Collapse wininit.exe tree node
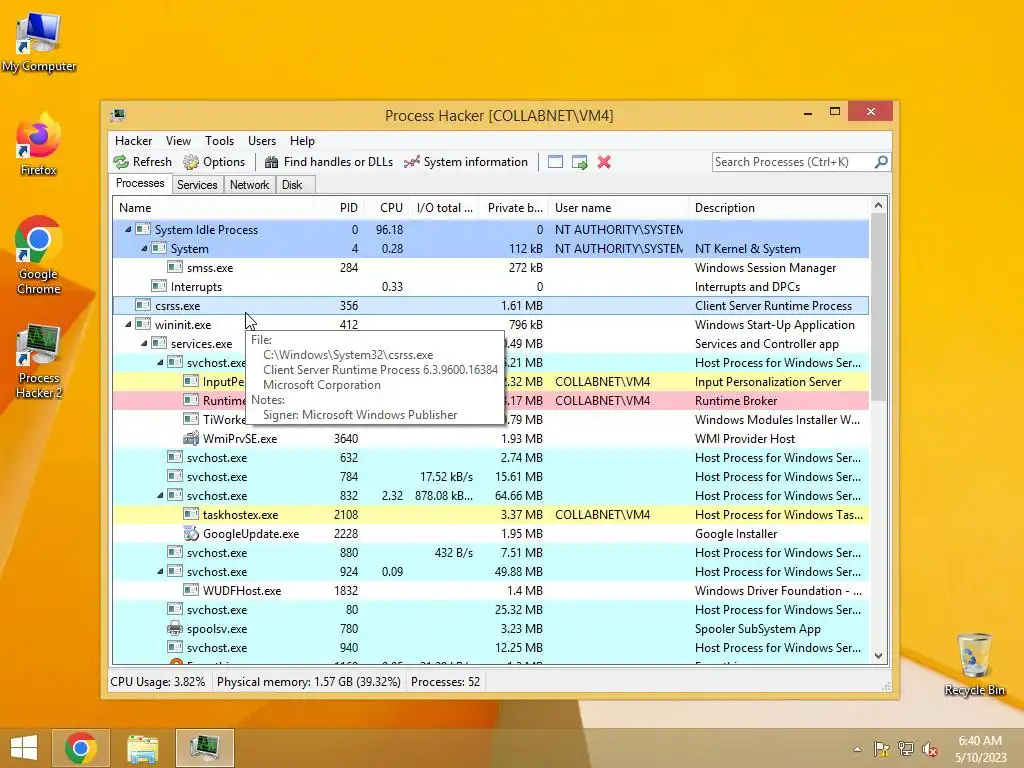This screenshot has width=1024, height=768. (128, 324)
